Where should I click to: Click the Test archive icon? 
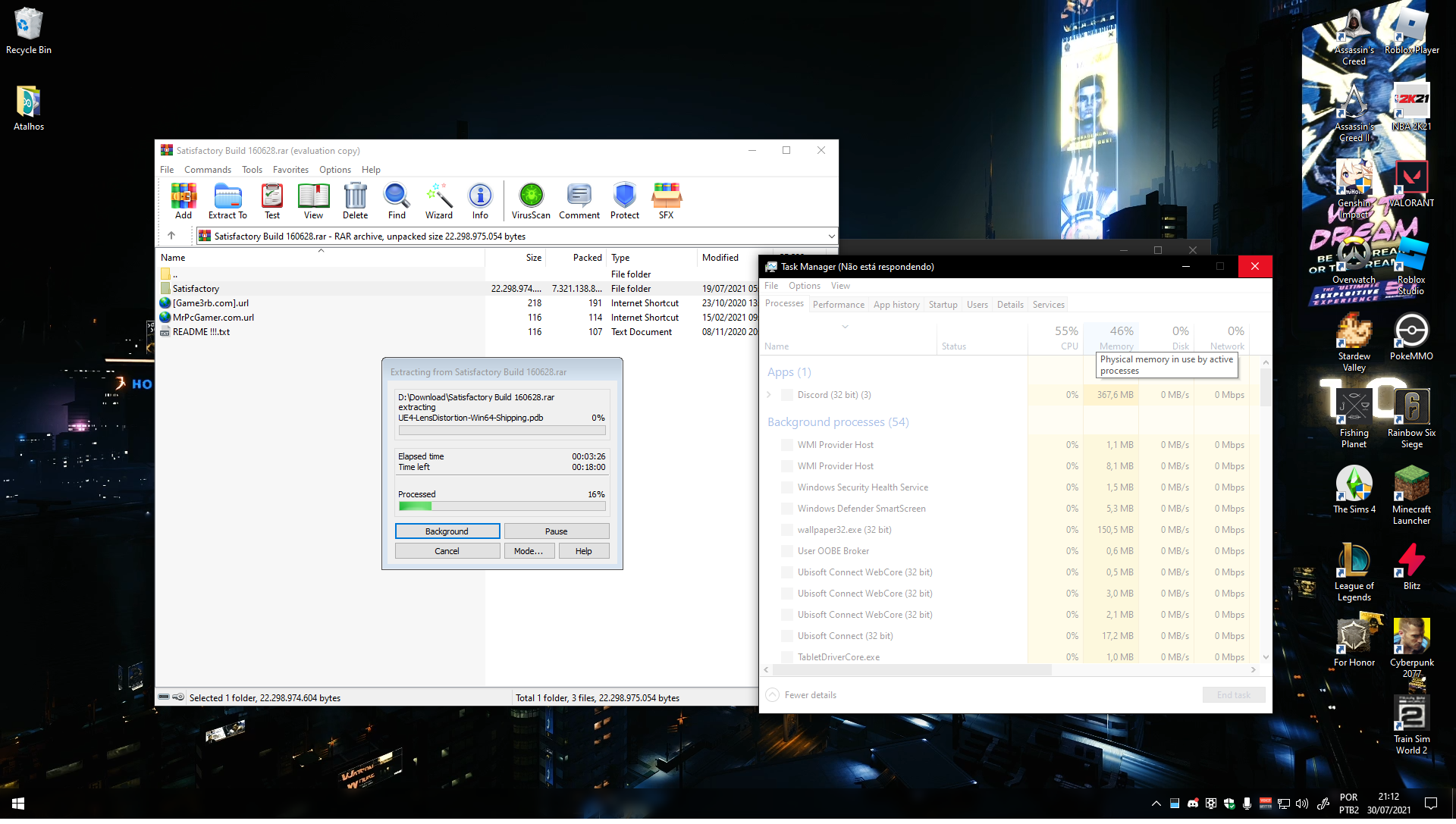(x=272, y=201)
